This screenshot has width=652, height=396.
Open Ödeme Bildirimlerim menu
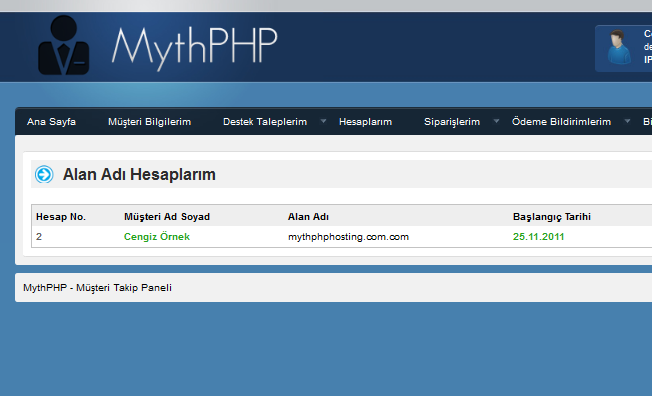tap(561, 122)
